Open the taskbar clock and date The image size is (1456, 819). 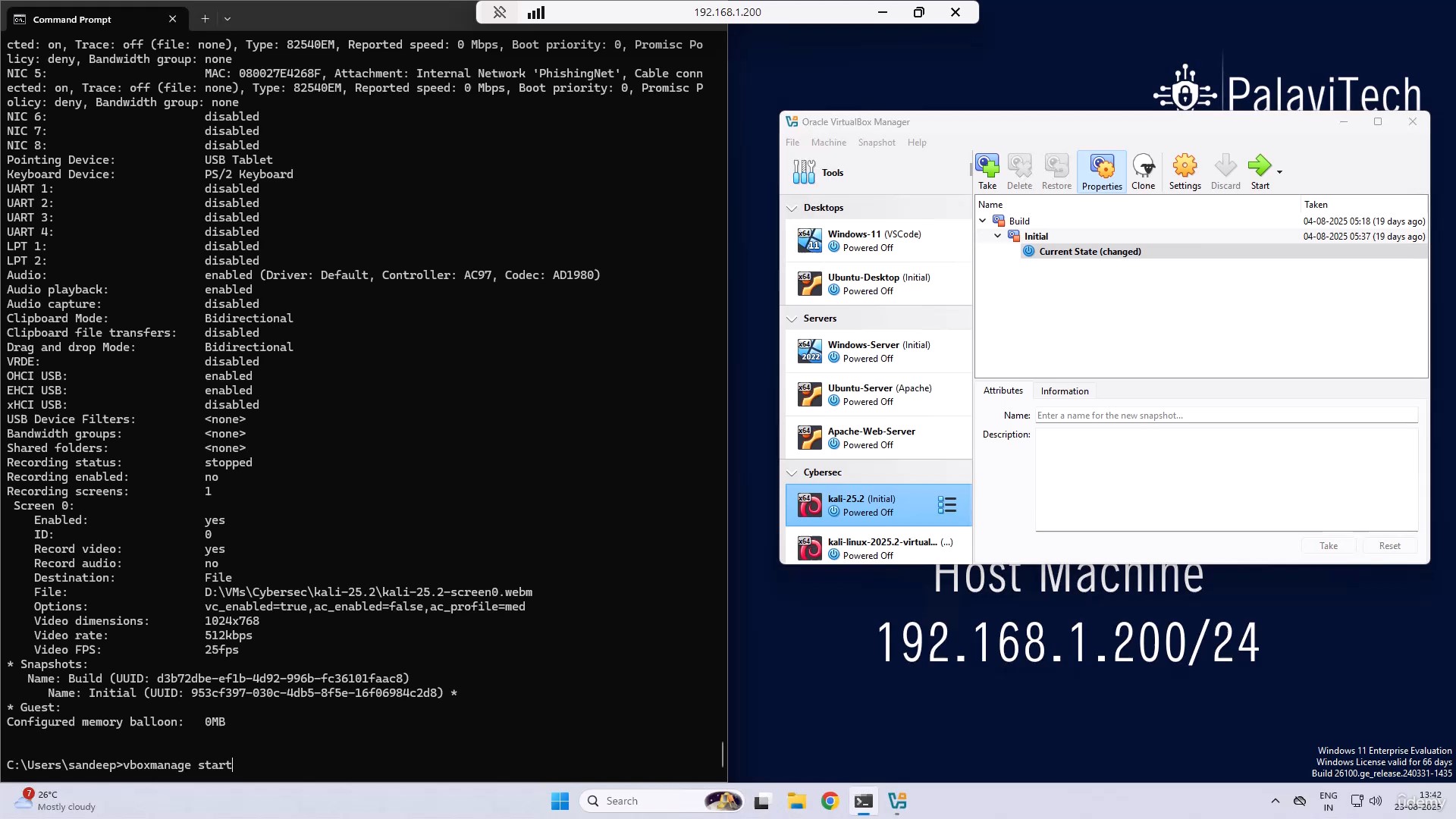pos(1417,801)
